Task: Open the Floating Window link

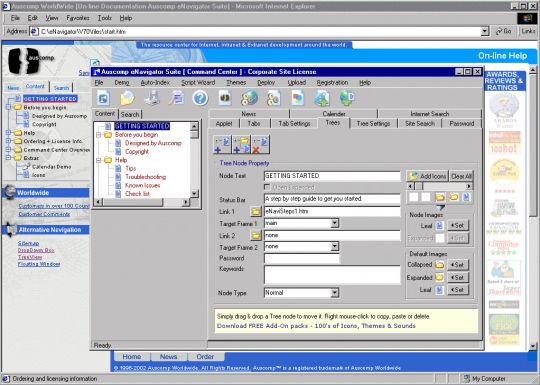Action: [39, 264]
